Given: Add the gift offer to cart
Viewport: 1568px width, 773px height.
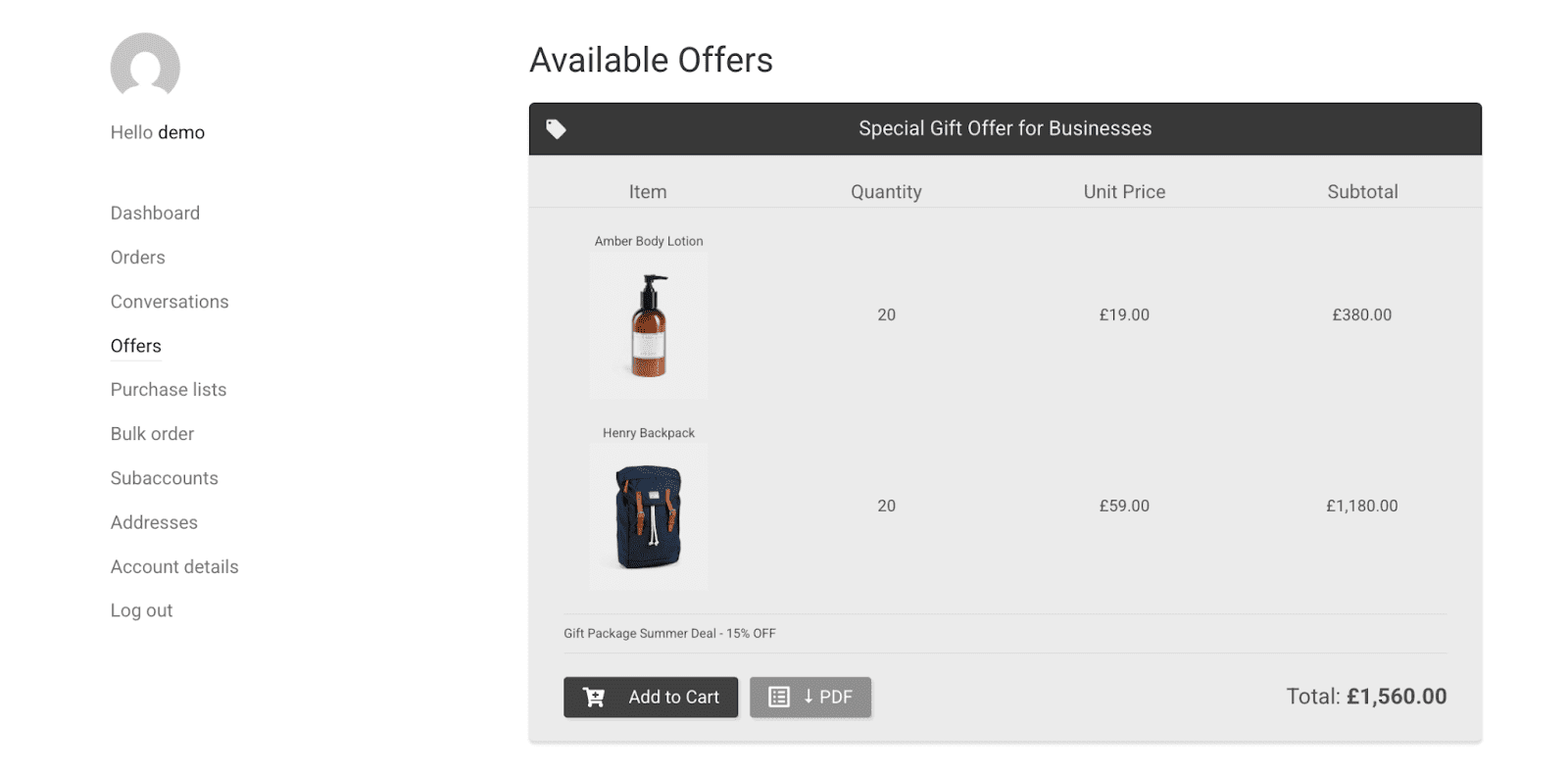Looking at the screenshot, I should pos(651,698).
